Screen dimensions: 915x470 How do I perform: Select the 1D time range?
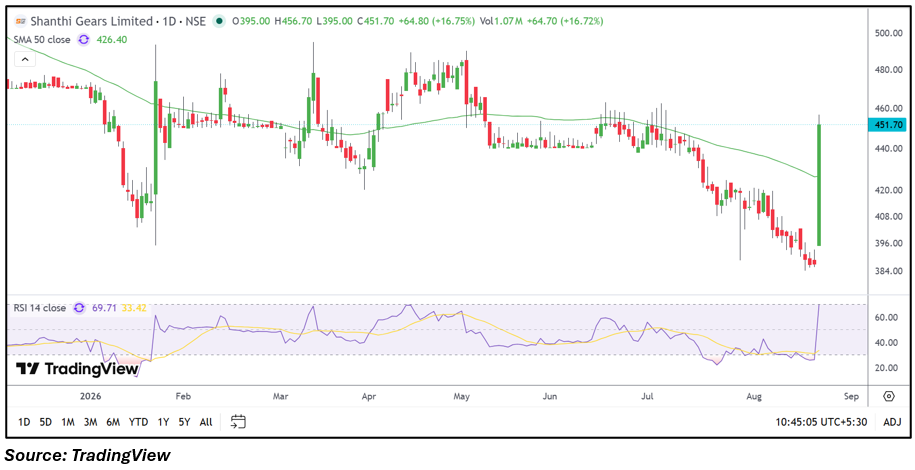[24, 422]
